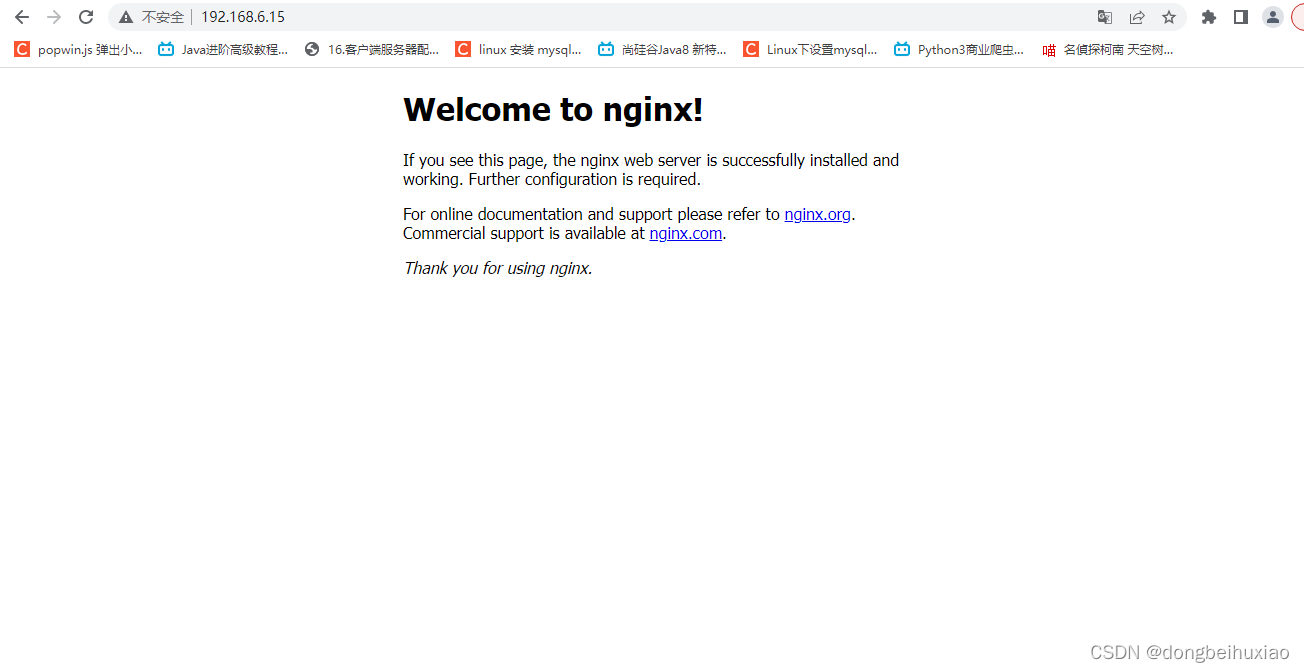
Task: Click the forward navigation arrow
Action: [54, 17]
